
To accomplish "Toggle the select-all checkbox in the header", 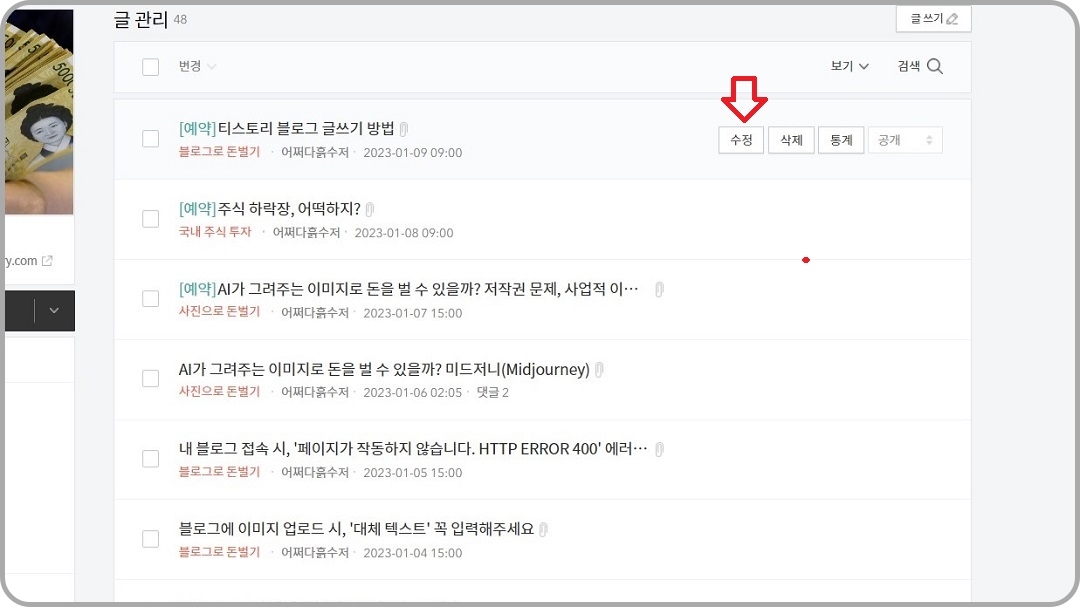I will [150, 67].
